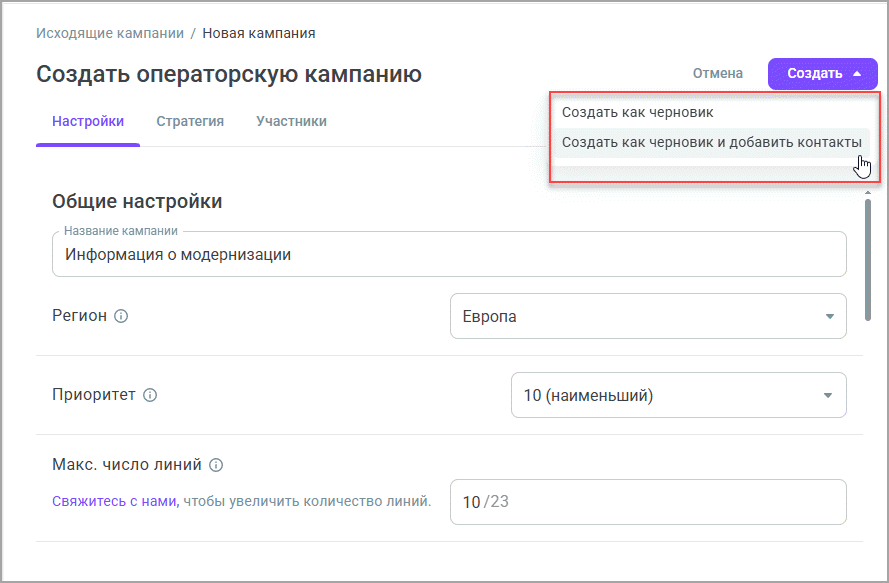
Task: Choose 'Создать как черновик' from the menu
Action: tap(638, 113)
